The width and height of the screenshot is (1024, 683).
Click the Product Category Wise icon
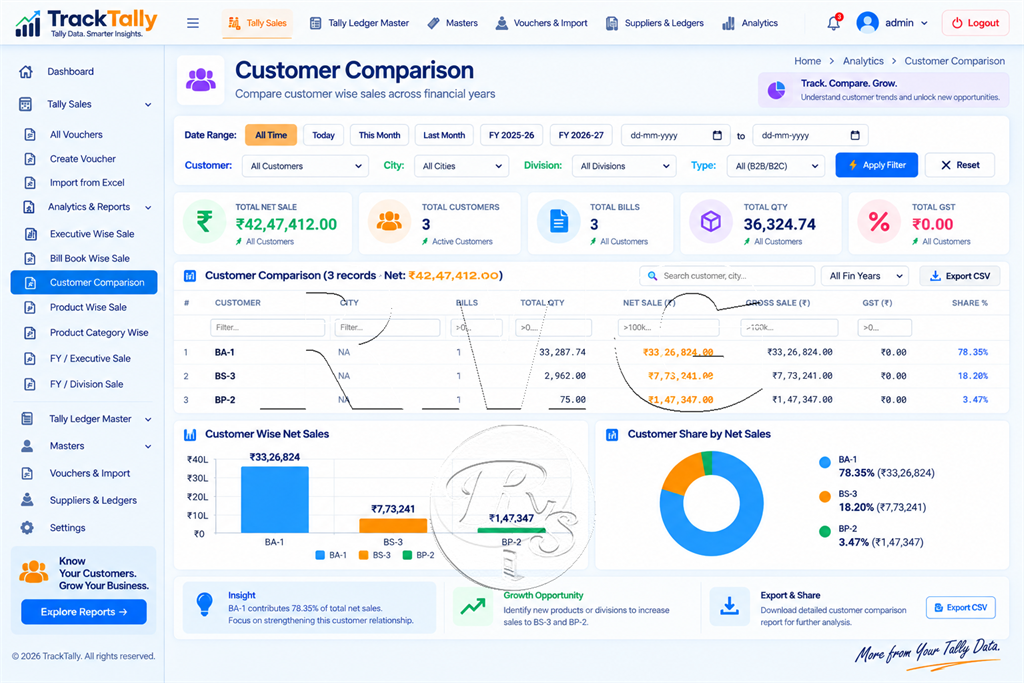tap(30, 333)
